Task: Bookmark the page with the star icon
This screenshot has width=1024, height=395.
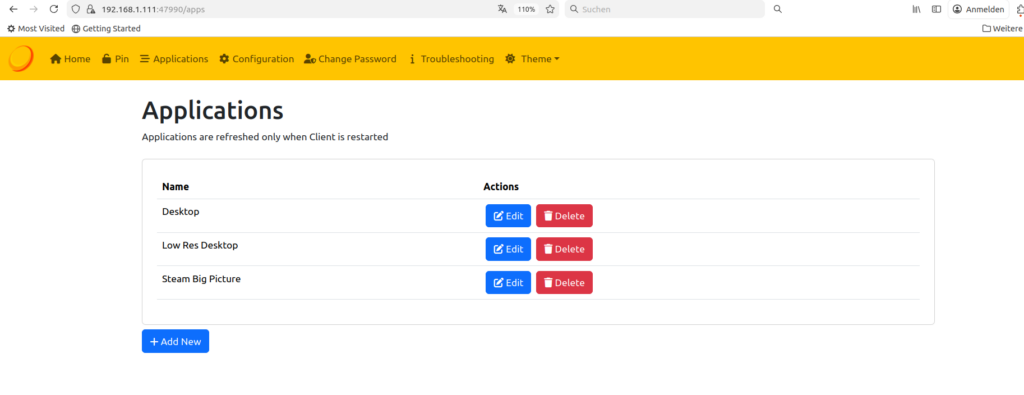Action: (551, 9)
